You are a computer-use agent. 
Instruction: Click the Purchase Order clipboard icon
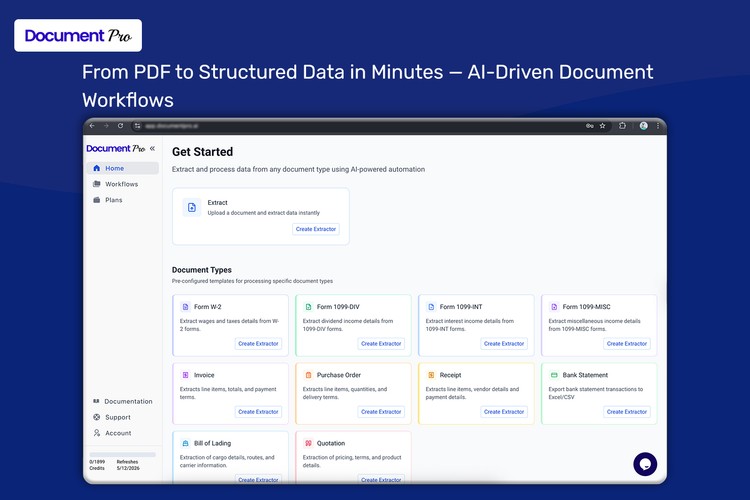click(x=309, y=375)
